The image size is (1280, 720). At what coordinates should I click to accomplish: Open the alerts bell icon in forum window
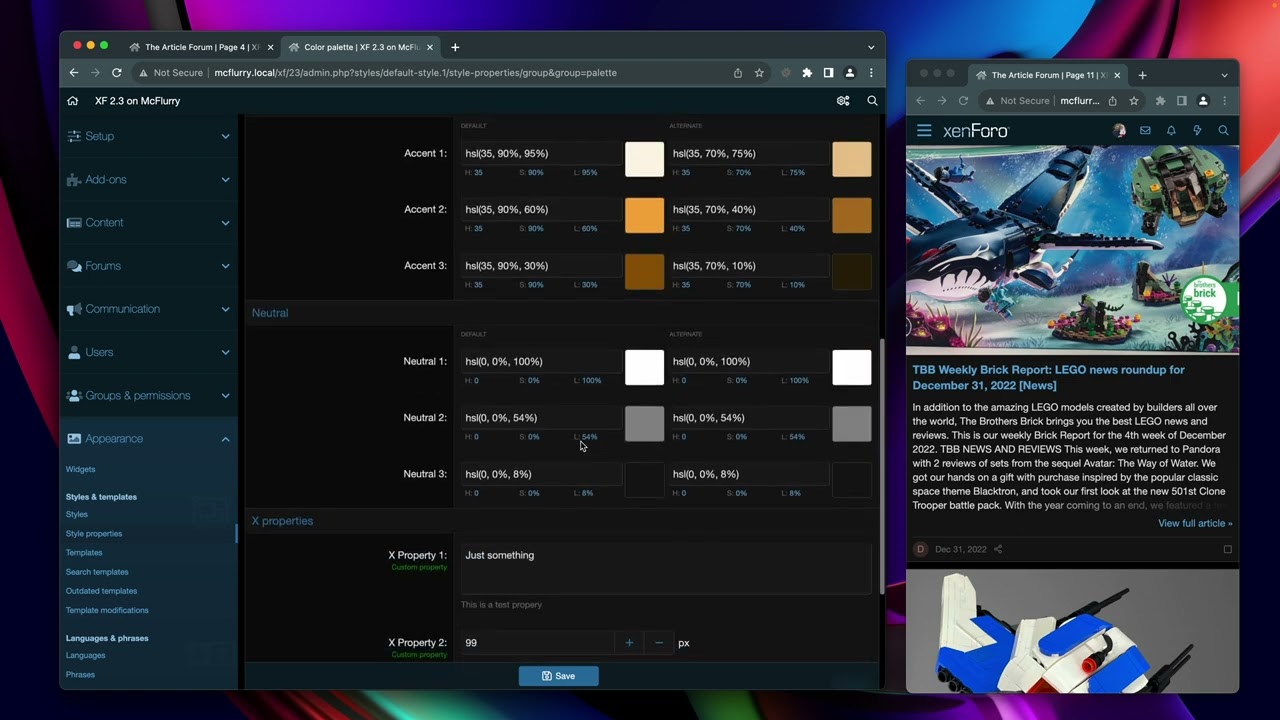pyautogui.click(x=1171, y=131)
